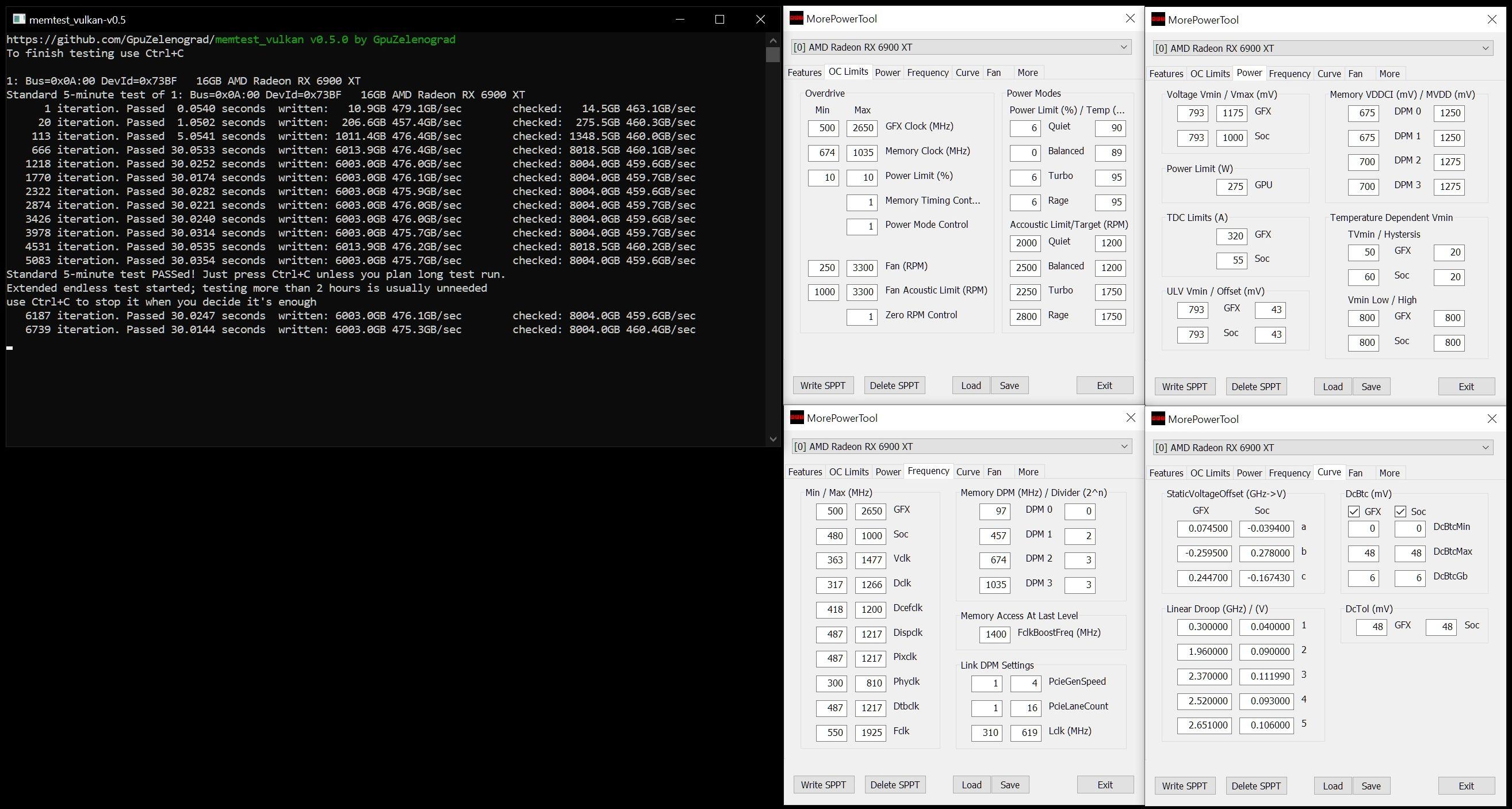
Task: Switch to Features tab in the OC Limits window
Action: [x=804, y=73]
